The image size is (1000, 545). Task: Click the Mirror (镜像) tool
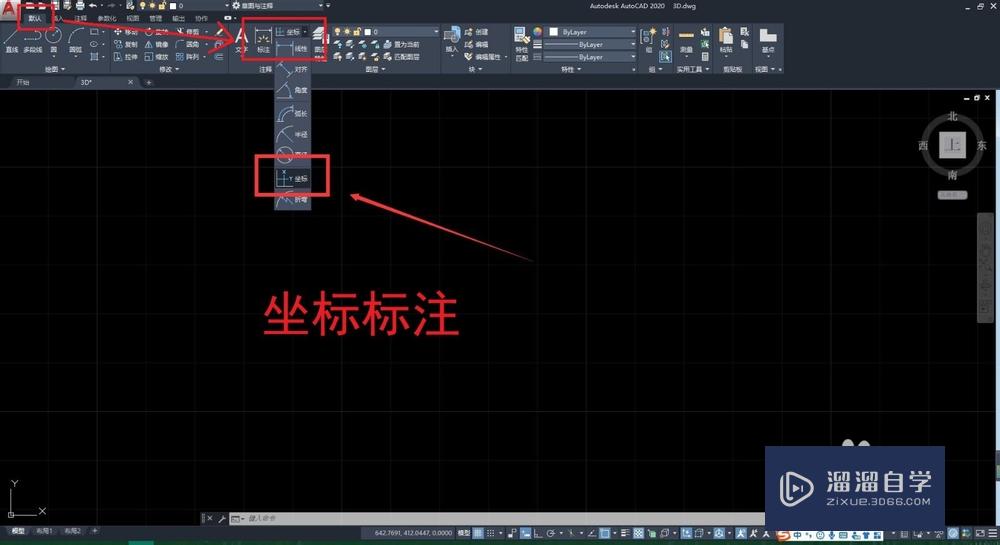click(156, 44)
